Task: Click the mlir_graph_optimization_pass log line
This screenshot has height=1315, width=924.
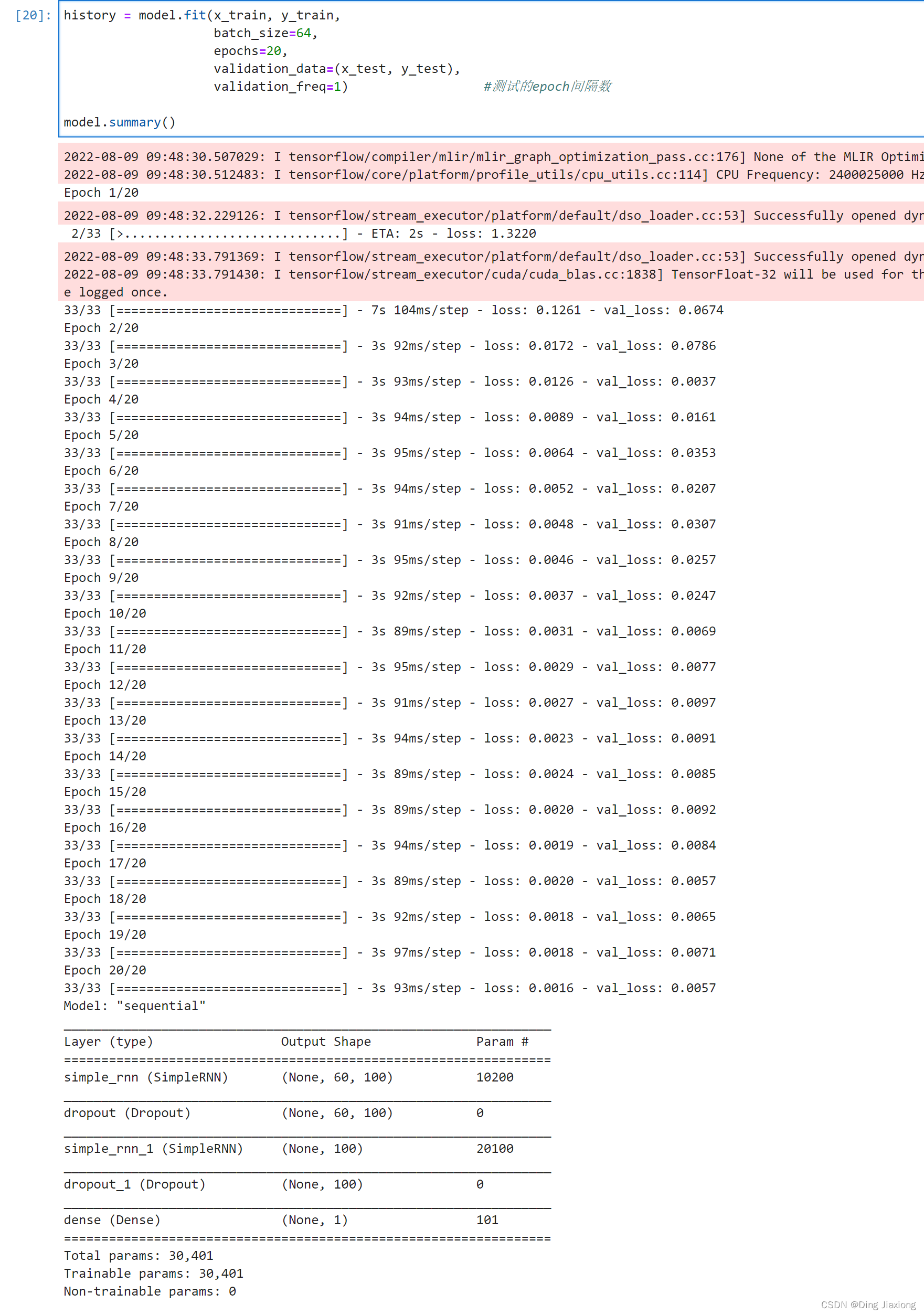Action: [x=493, y=157]
